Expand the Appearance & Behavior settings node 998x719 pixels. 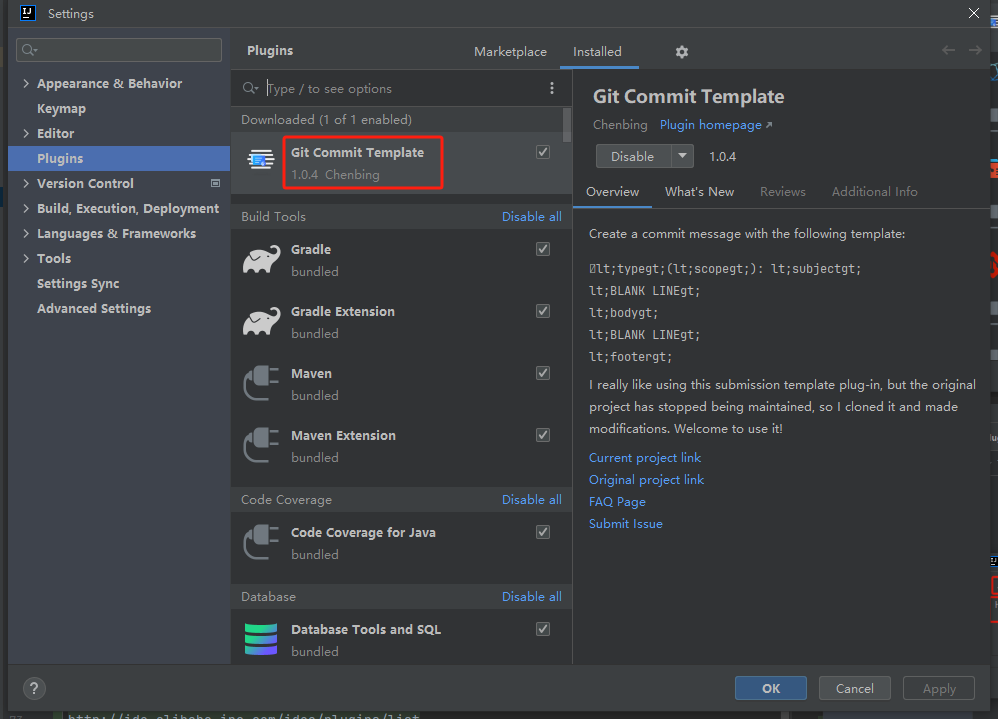tap(26, 84)
